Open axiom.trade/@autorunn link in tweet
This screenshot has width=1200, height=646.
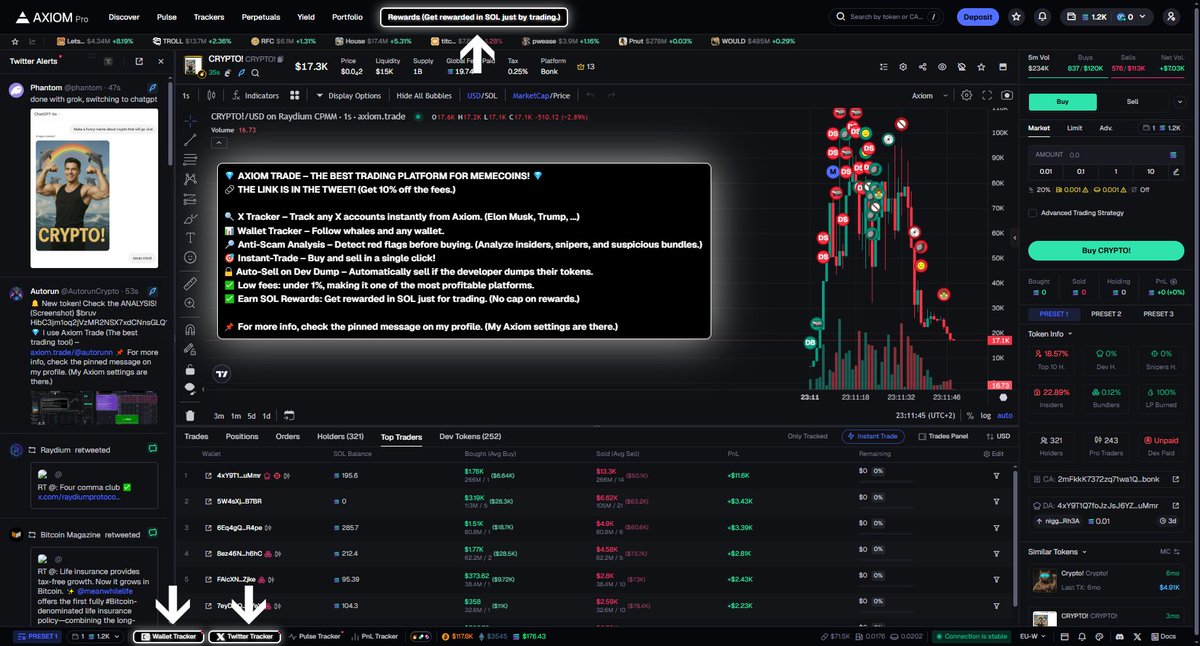point(73,353)
